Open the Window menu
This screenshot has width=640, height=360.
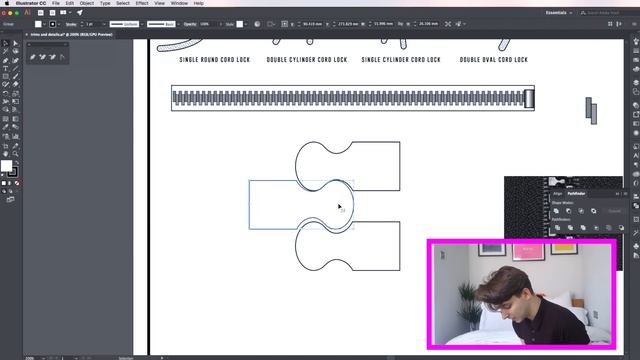(x=179, y=3)
